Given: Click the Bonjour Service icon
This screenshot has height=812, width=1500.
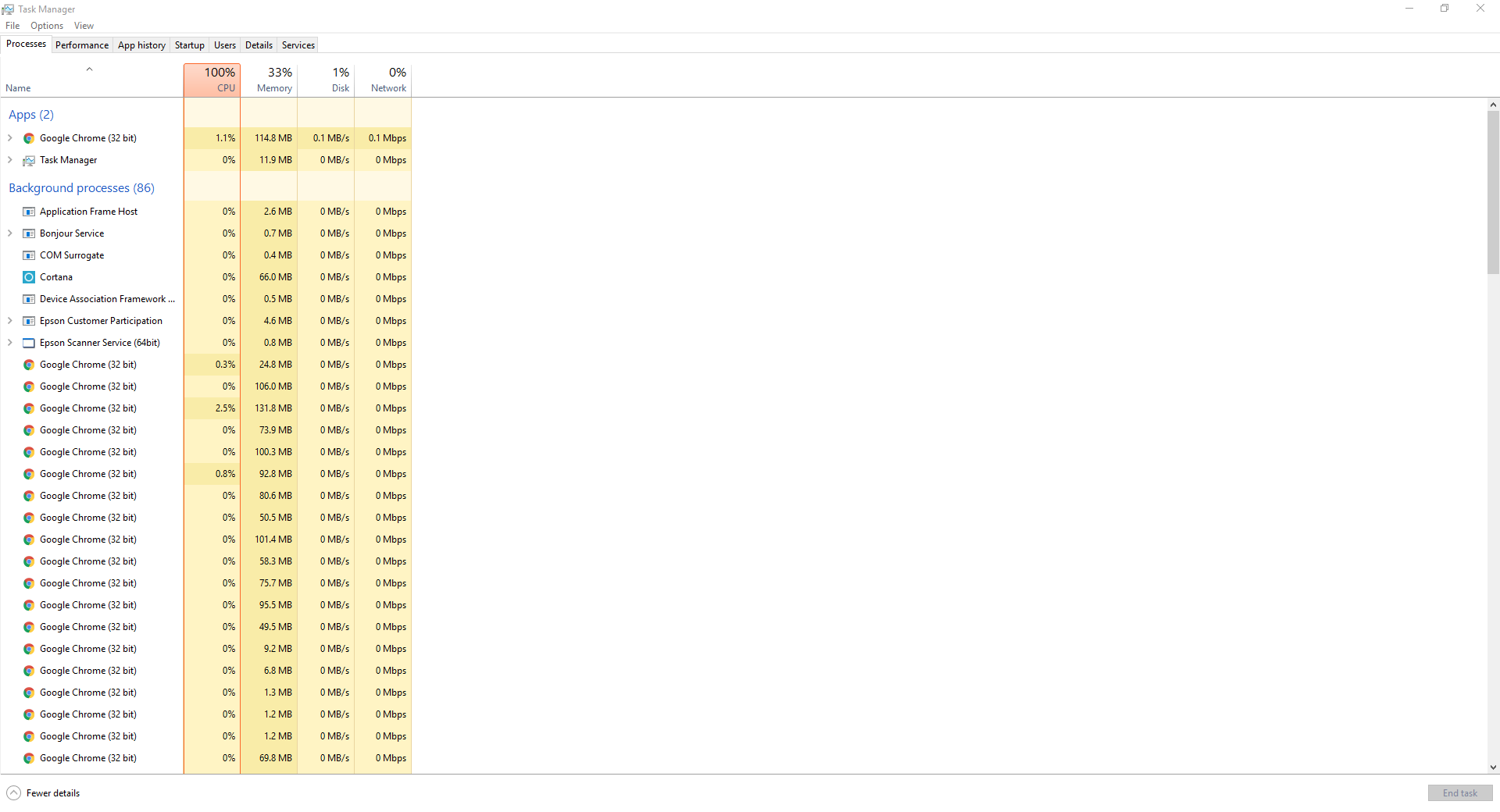Looking at the screenshot, I should click(x=29, y=233).
